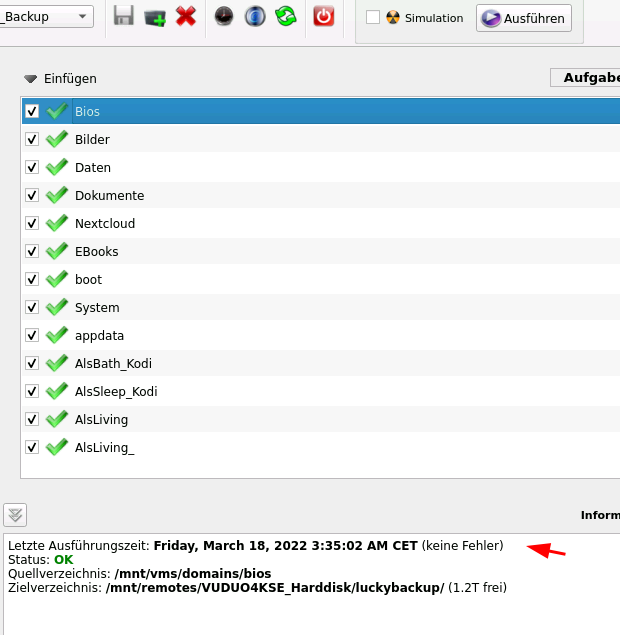The height and width of the screenshot is (635, 620).
Task: Collapse information panel with double-chevron button
Action: (15, 515)
